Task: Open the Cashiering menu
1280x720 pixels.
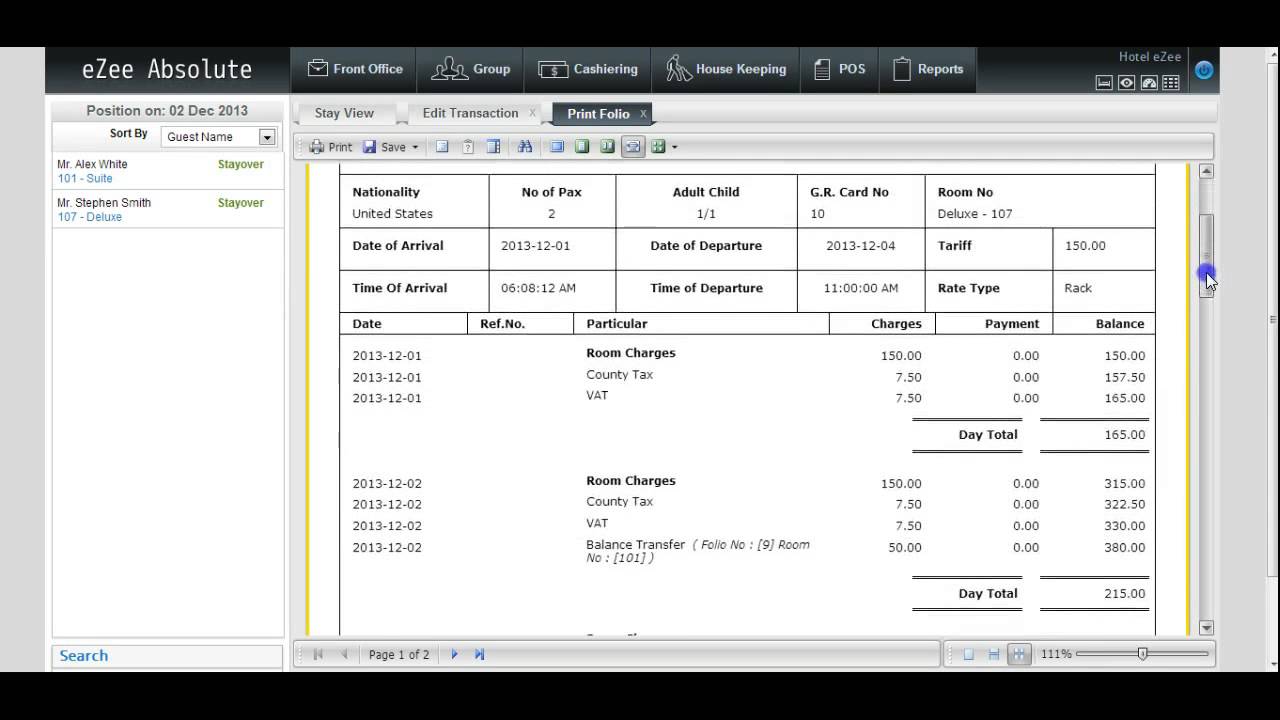Action: tap(588, 69)
